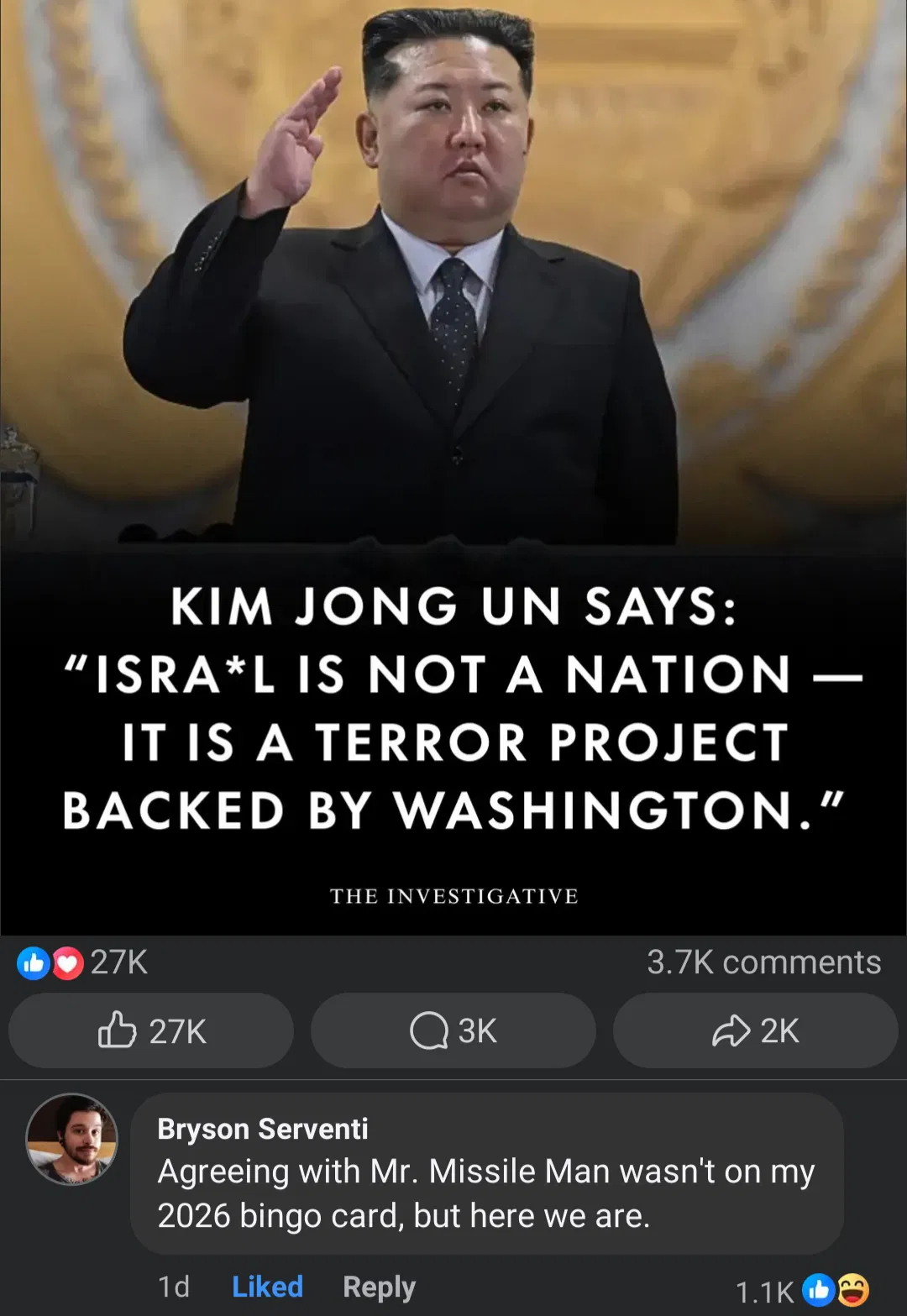Open the 3.7K comments link
Screen dimensions: 907x1316
(x=764, y=962)
